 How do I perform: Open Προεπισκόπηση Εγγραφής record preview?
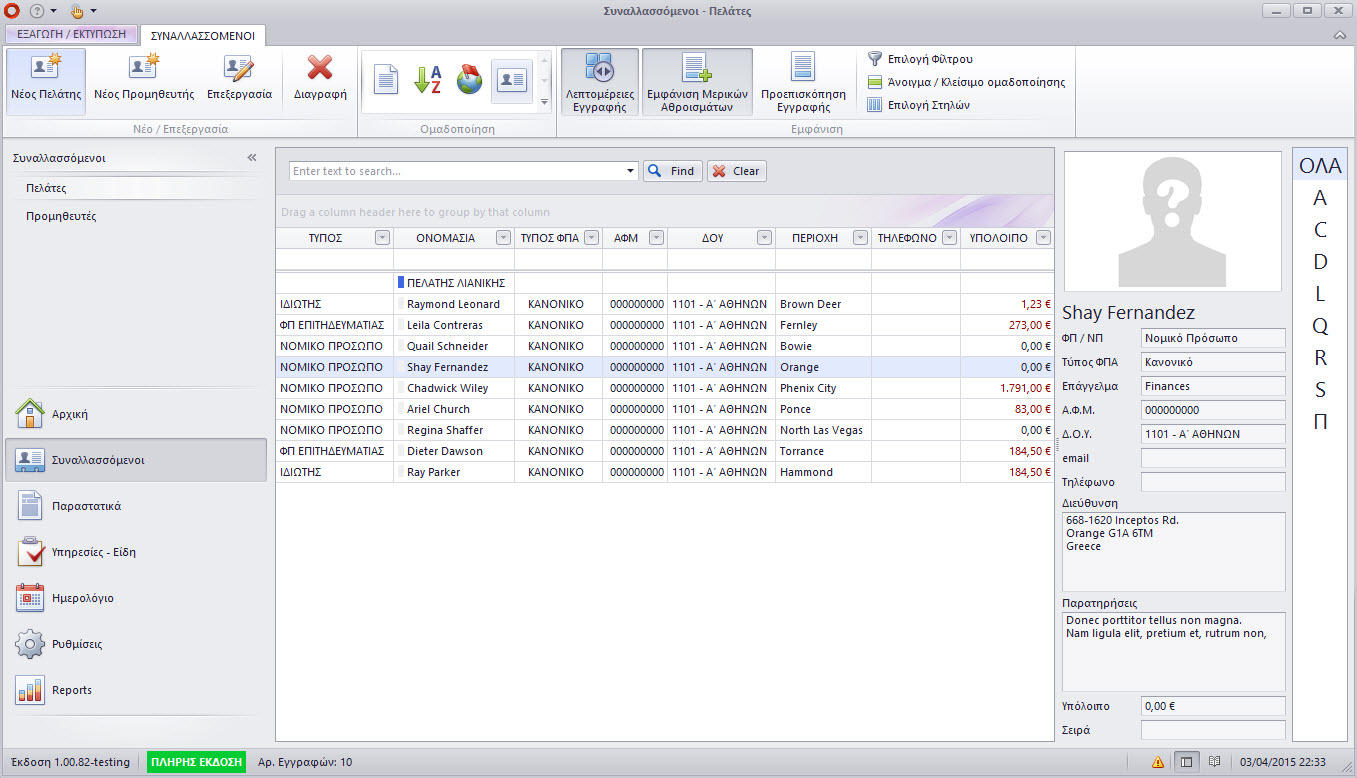(x=803, y=81)
